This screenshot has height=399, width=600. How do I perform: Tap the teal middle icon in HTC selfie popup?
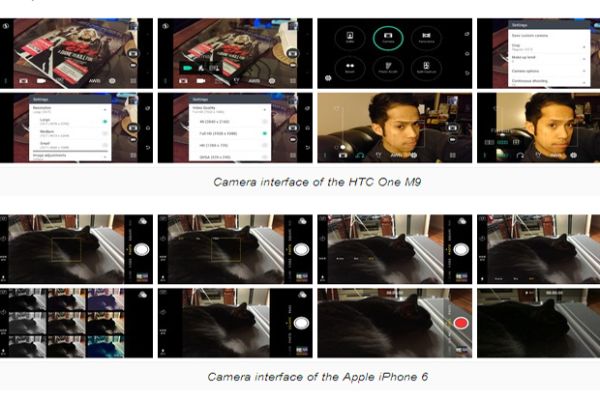502,142
